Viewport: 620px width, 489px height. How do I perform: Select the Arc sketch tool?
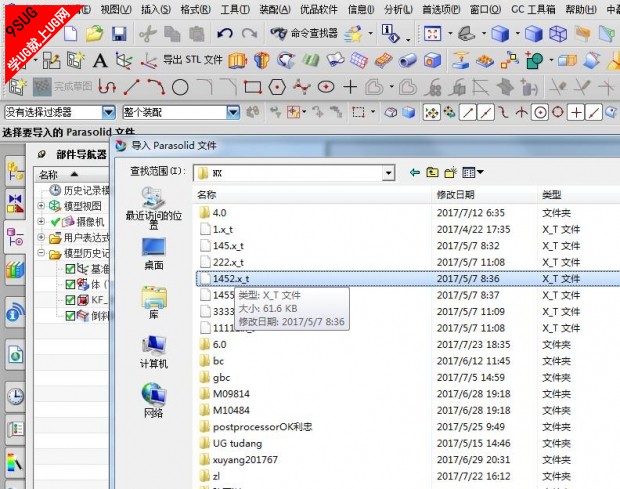coord(156,87)
